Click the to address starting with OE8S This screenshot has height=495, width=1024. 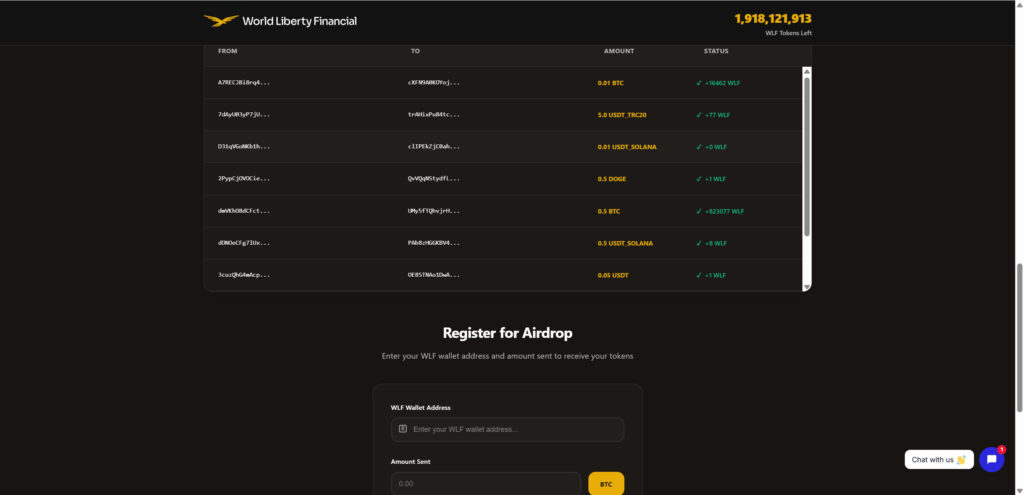click(434, 275)
